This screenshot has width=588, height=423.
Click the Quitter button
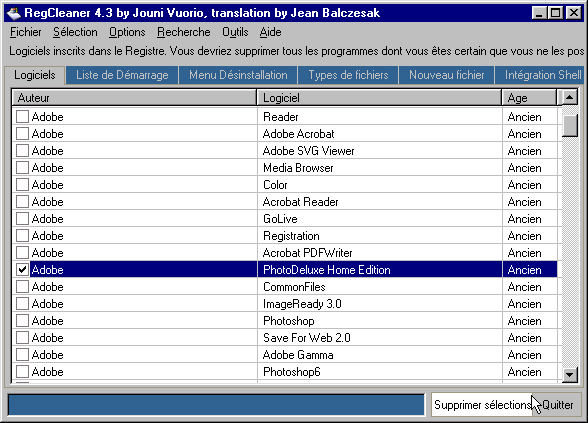[558, 405]
